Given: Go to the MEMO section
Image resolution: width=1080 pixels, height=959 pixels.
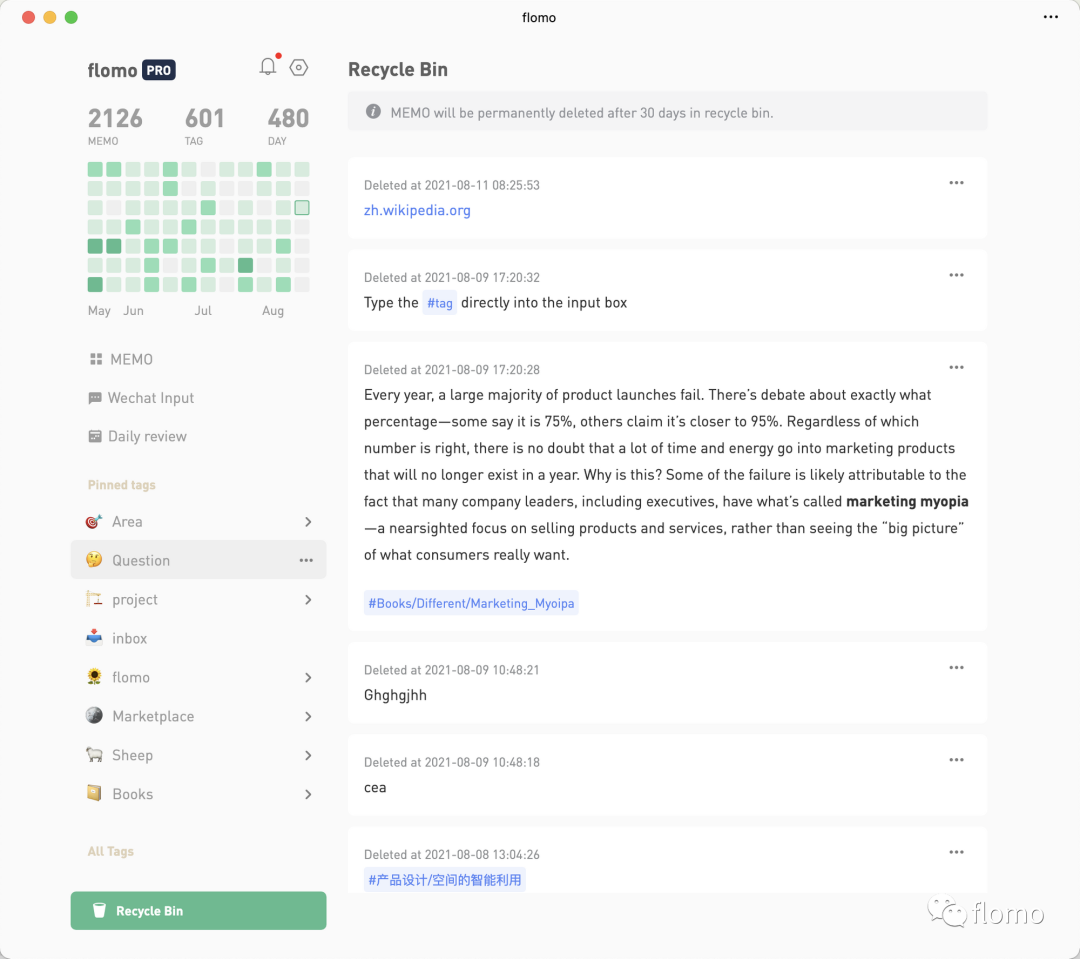Looking at the screenshot, I should pos(121,360).
